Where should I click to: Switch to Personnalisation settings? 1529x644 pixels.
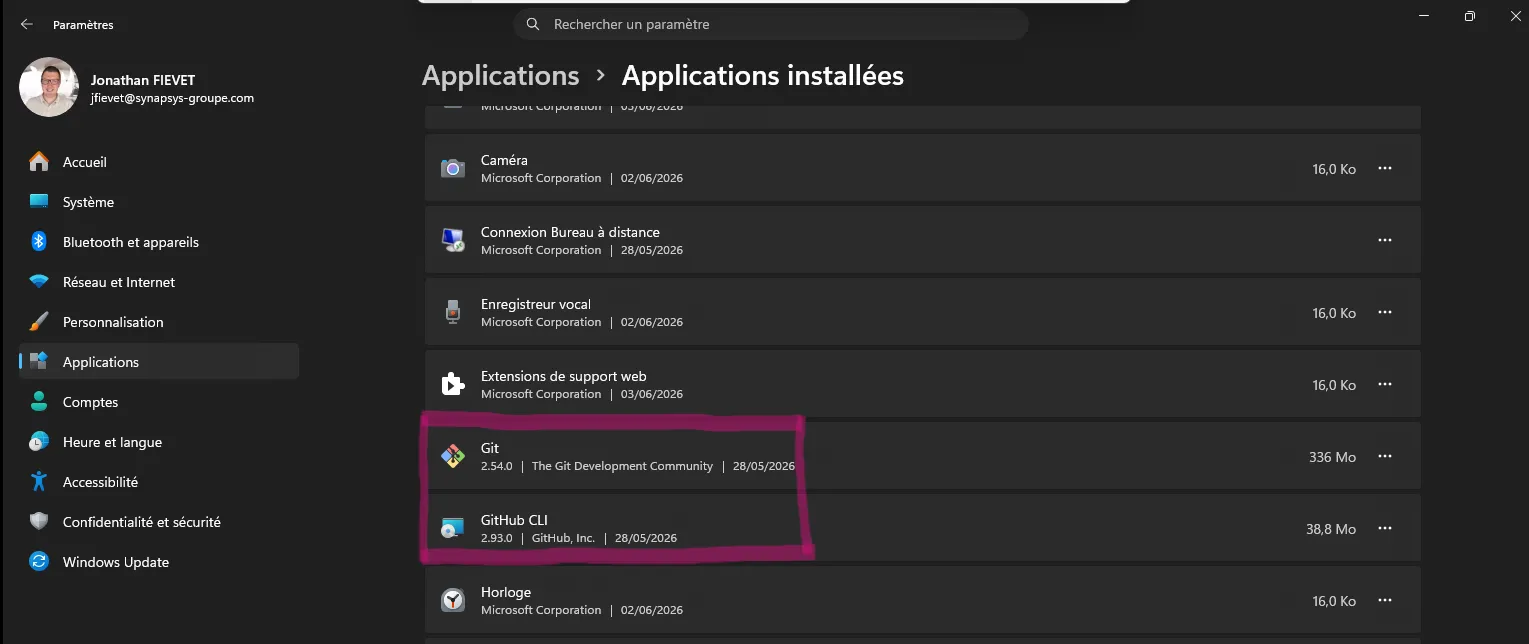coord(159,322)
